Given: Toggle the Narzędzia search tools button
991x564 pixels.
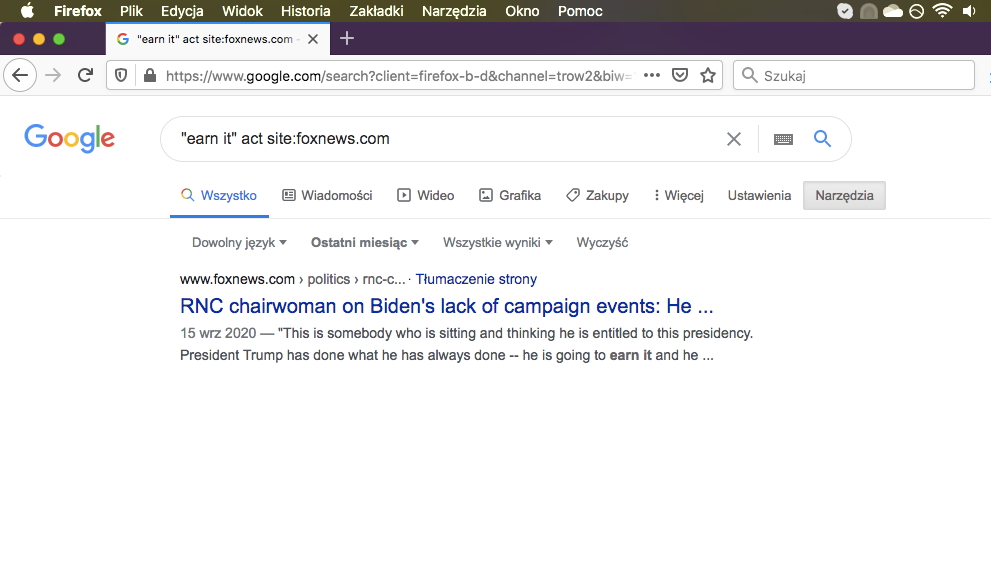Looking at the screenshot, I should (x=844, y=195).
